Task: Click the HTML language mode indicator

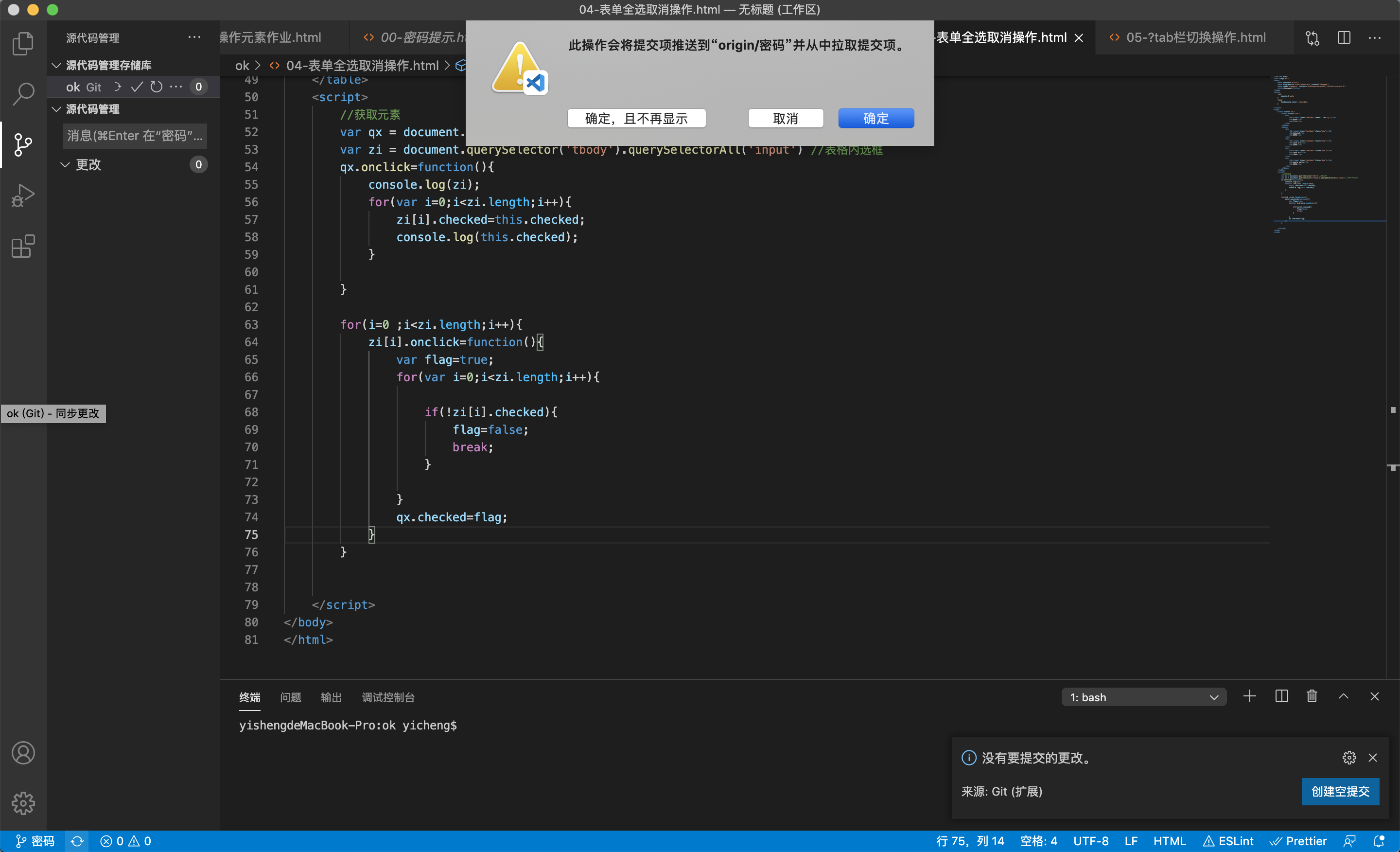Action: coord(1169,841)
